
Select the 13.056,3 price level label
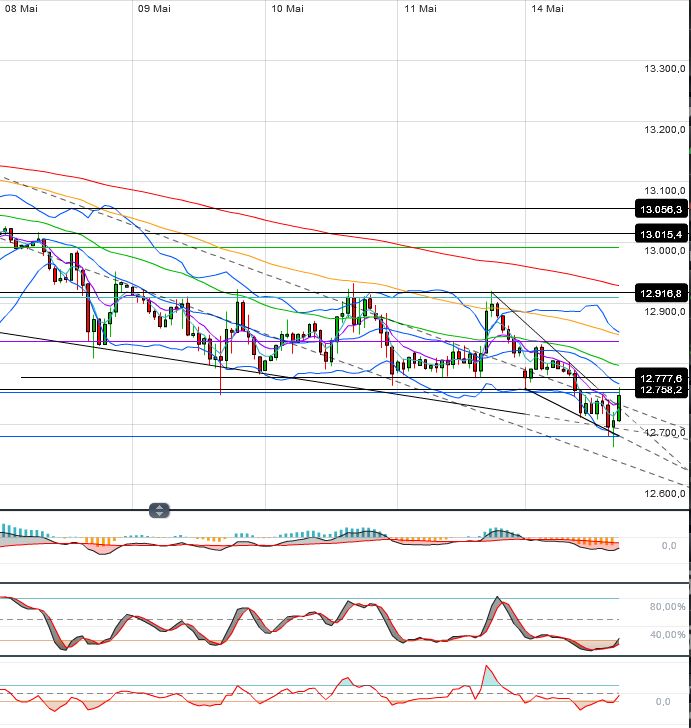pyautogui.click(x=661, y=209)
